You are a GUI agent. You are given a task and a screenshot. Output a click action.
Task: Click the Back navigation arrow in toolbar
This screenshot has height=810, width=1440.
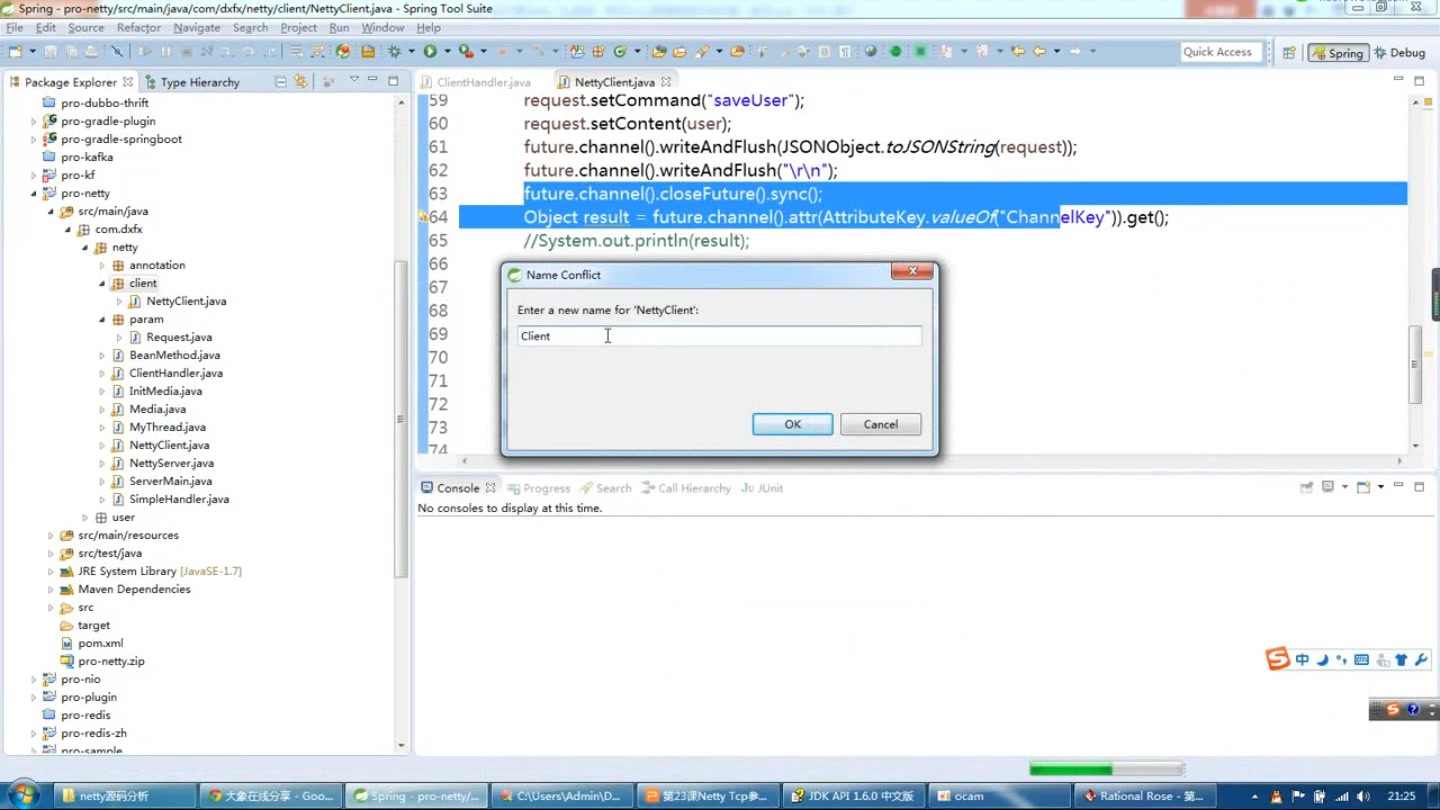click(1039, 51)
